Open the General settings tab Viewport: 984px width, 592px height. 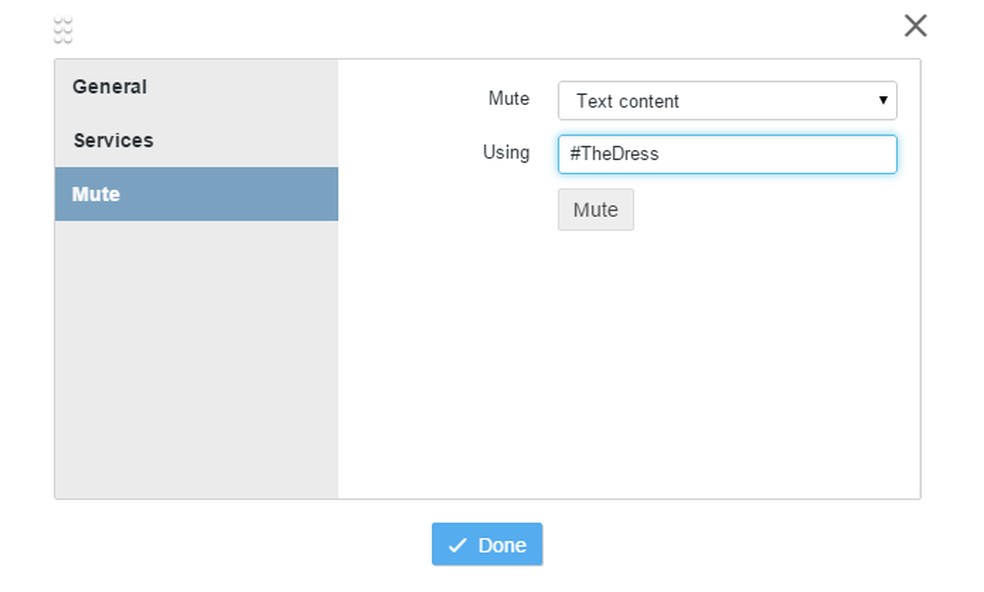[110, 87]
